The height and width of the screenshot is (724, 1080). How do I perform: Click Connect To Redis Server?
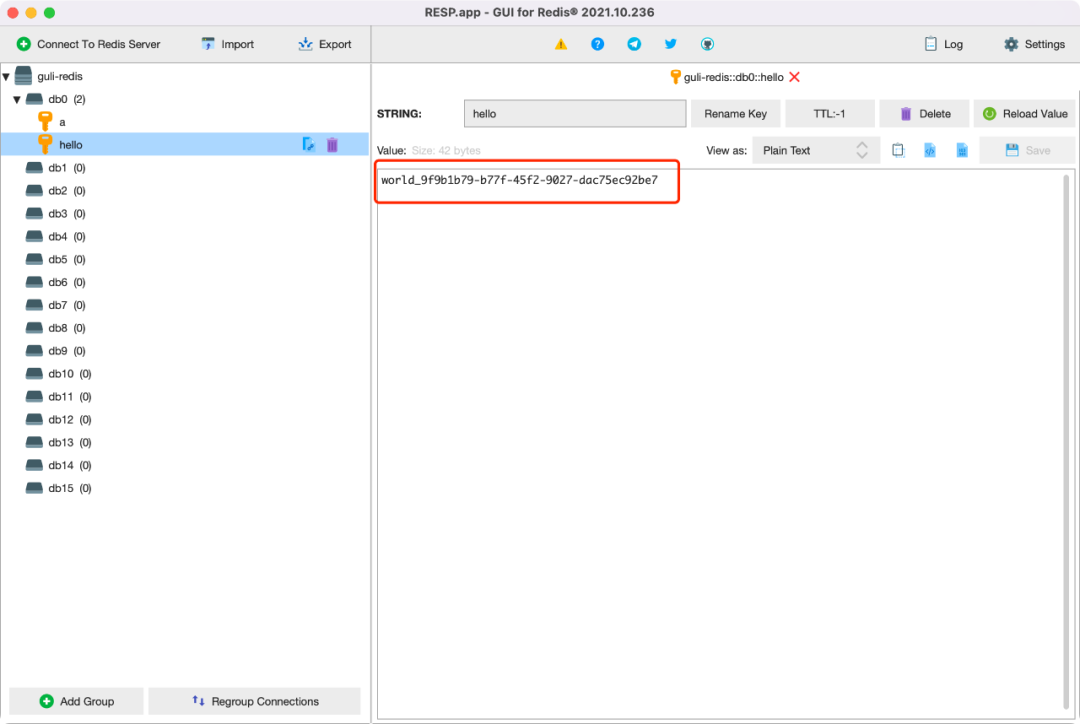click(88, 44)
